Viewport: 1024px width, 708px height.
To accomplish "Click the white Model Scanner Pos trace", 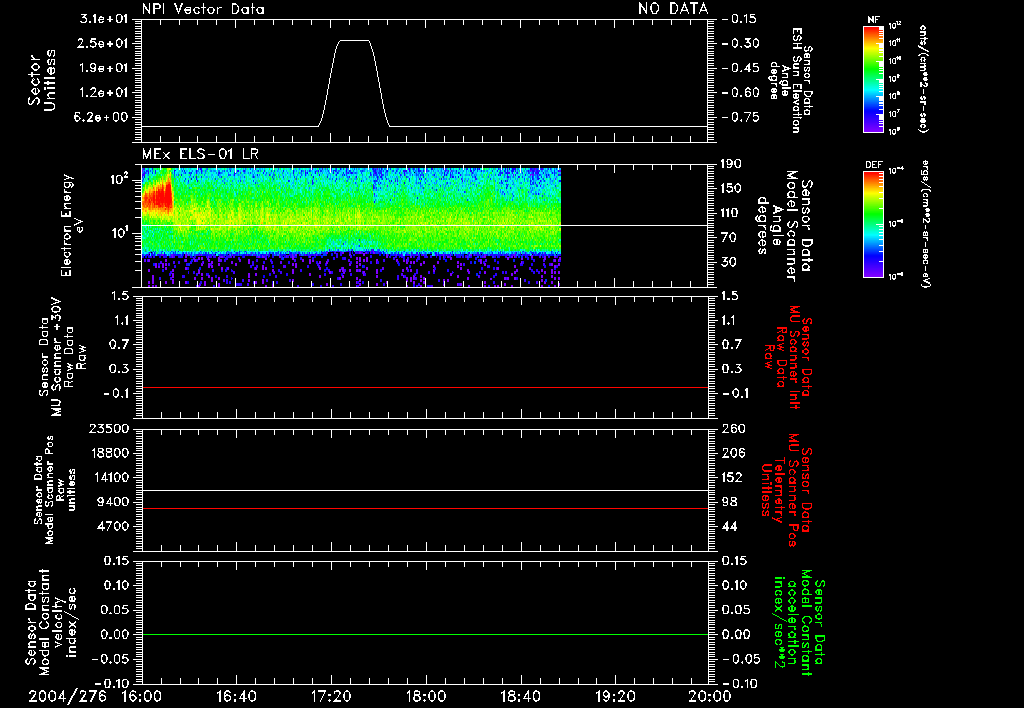I will coord(424,490).
